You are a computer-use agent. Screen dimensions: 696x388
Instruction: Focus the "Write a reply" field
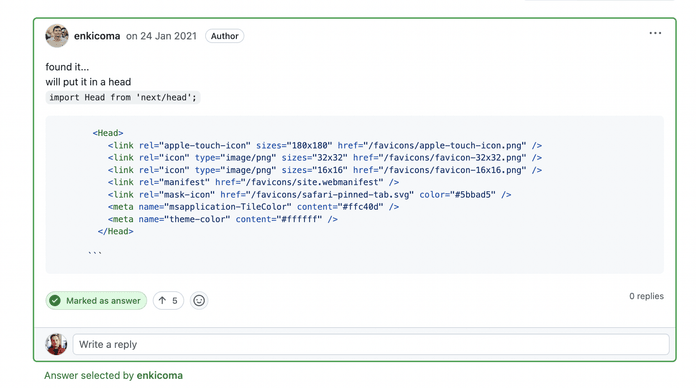[371, 344]
